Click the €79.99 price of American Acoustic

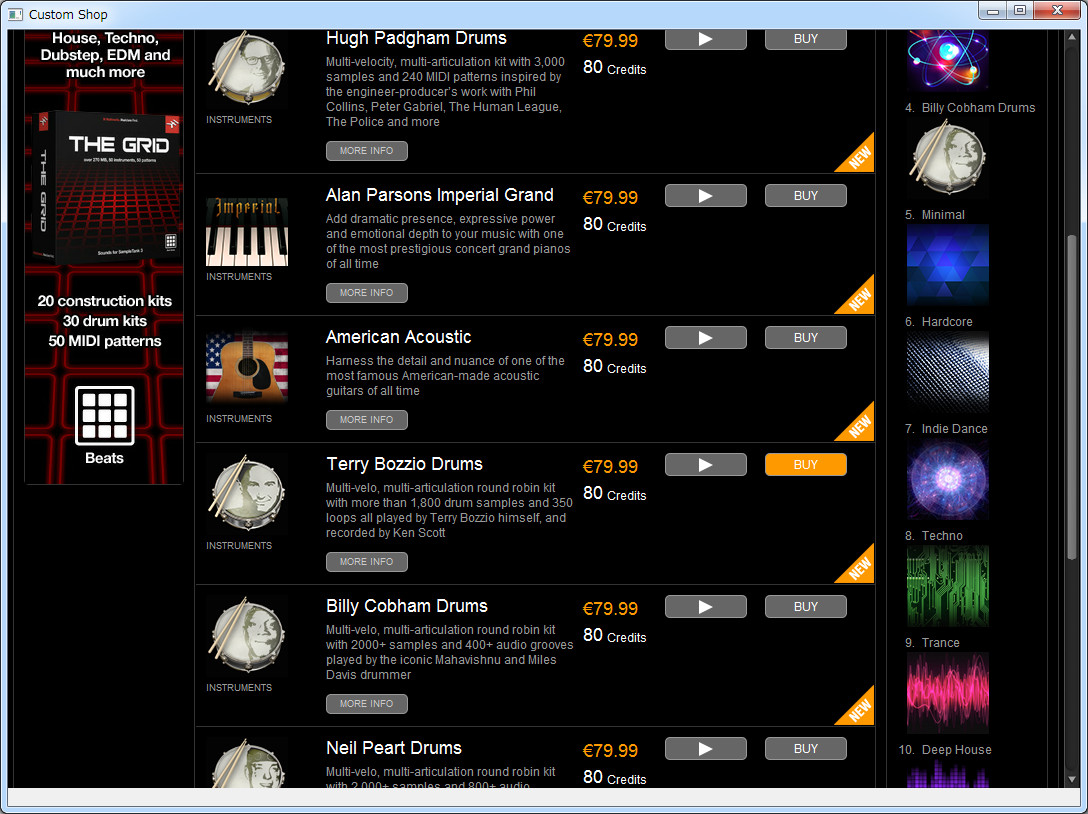coord(610,339)
